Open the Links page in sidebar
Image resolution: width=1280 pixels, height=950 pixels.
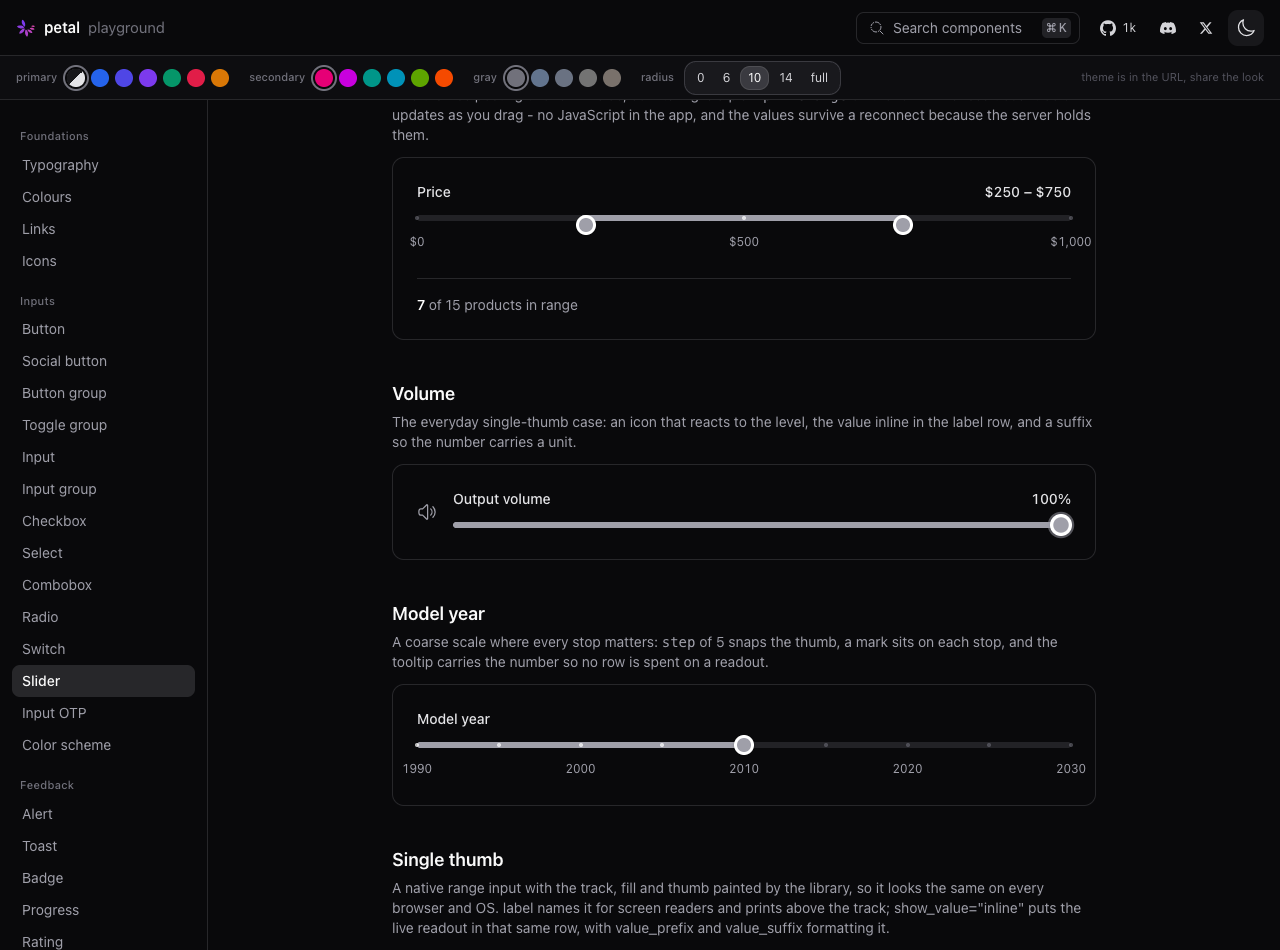pos(103,229)
